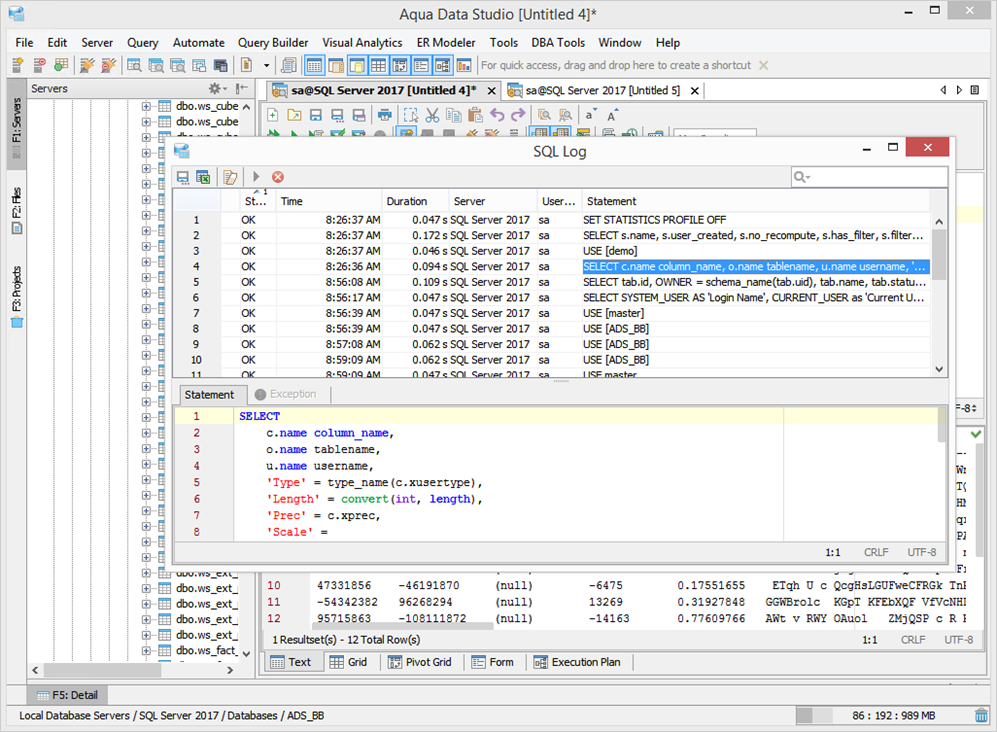The width and height of the screenshot is (997, 732).
Task: Click the red stop icon in SQL Log
Action: (x=278, y=177)
